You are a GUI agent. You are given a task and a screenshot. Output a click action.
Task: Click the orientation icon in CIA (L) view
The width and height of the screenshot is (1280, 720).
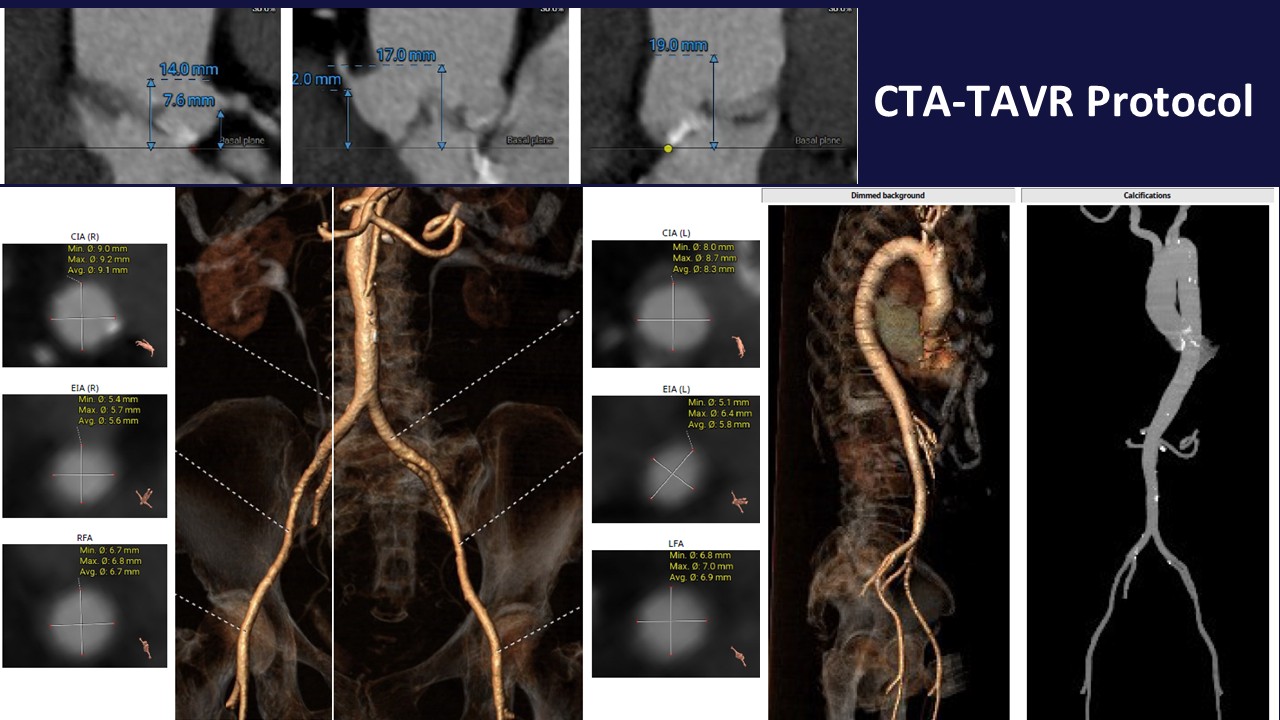(x=739, y=346)
